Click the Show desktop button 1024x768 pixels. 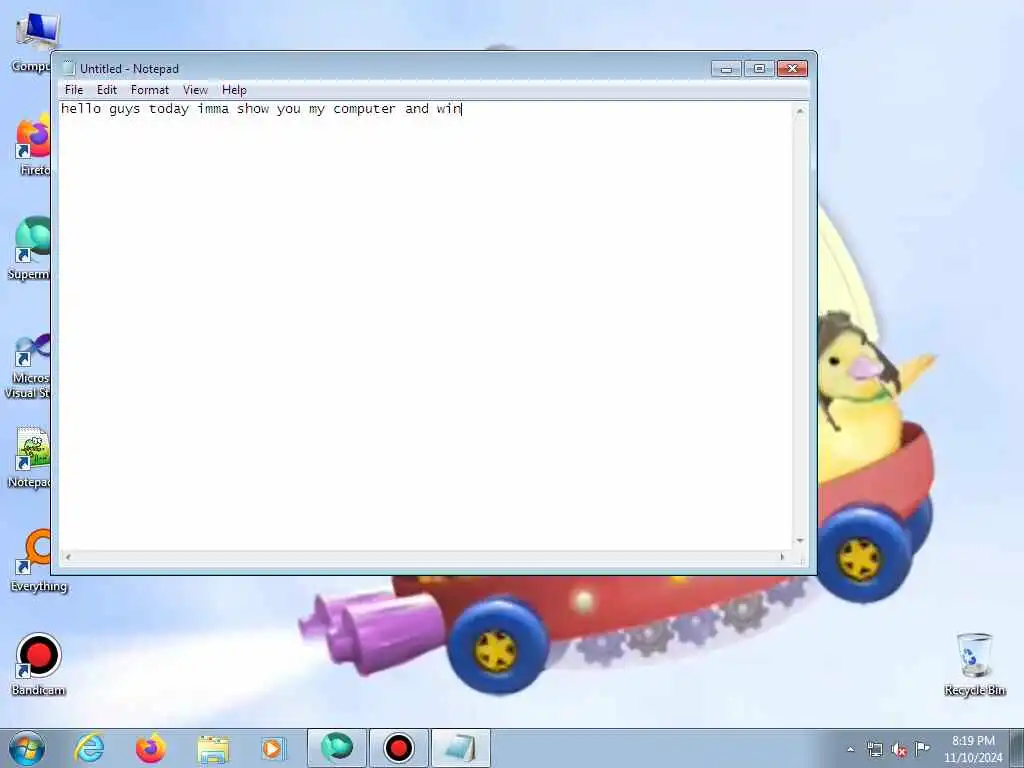(1017, 748)
